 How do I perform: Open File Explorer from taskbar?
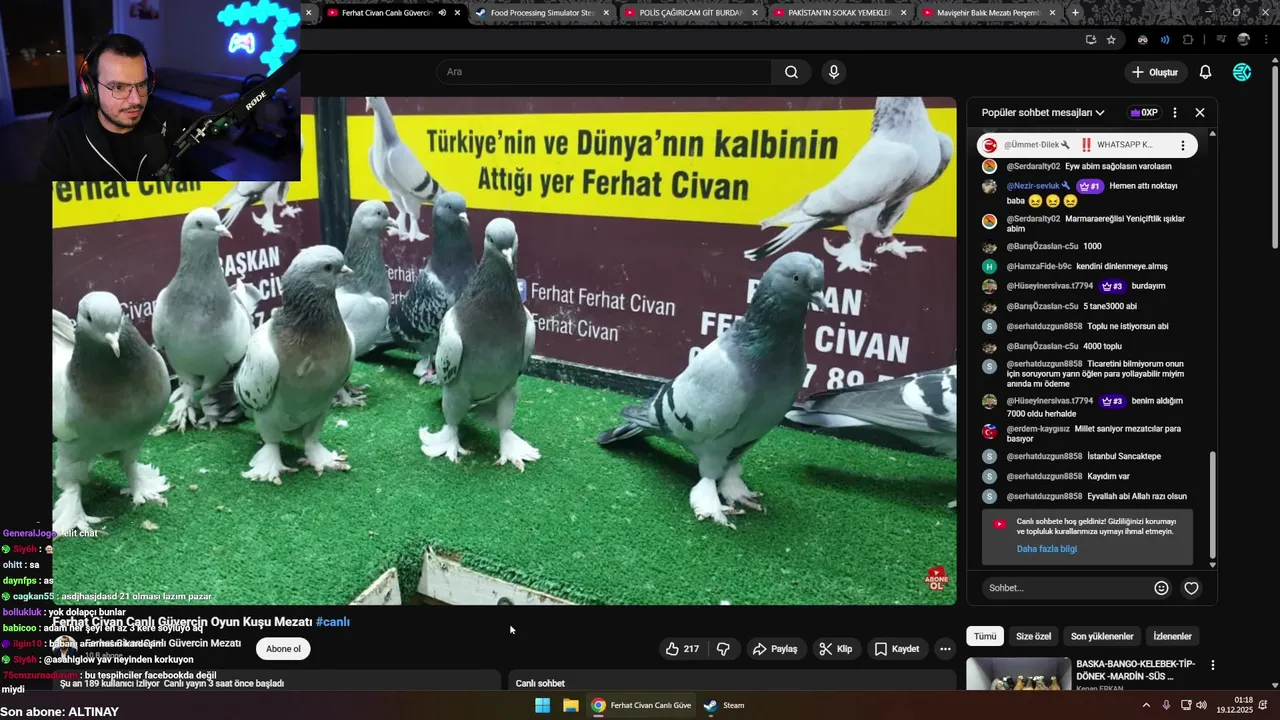[570, 705]
